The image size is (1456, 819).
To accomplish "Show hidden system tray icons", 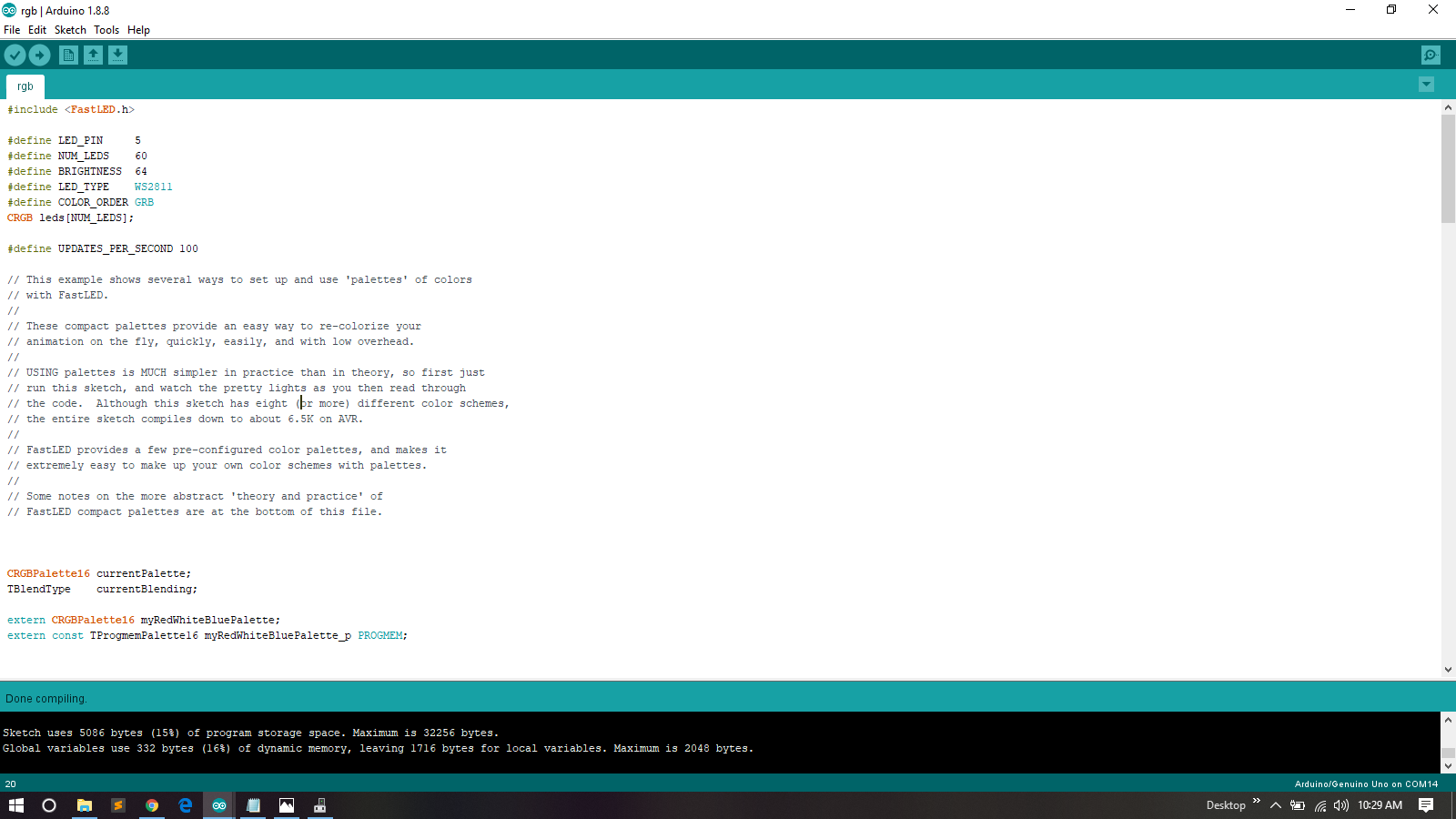I will pos(1276,805).
